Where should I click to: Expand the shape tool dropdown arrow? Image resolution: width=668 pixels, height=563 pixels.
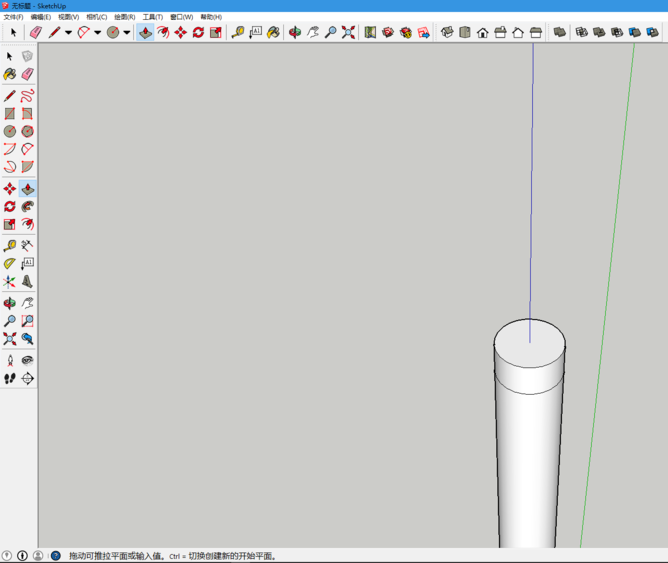126,32
